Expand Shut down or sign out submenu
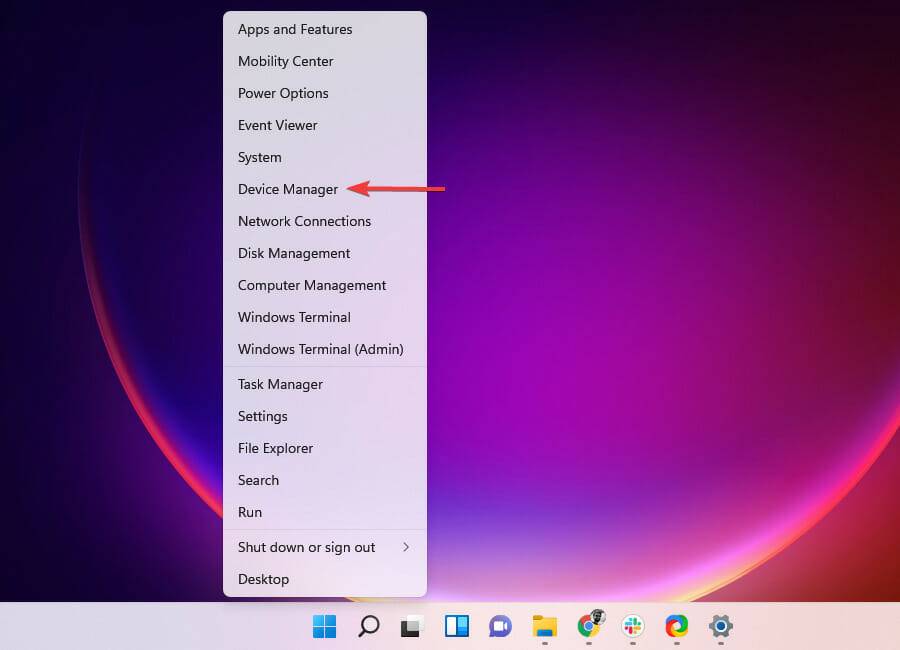 (325, 547)
